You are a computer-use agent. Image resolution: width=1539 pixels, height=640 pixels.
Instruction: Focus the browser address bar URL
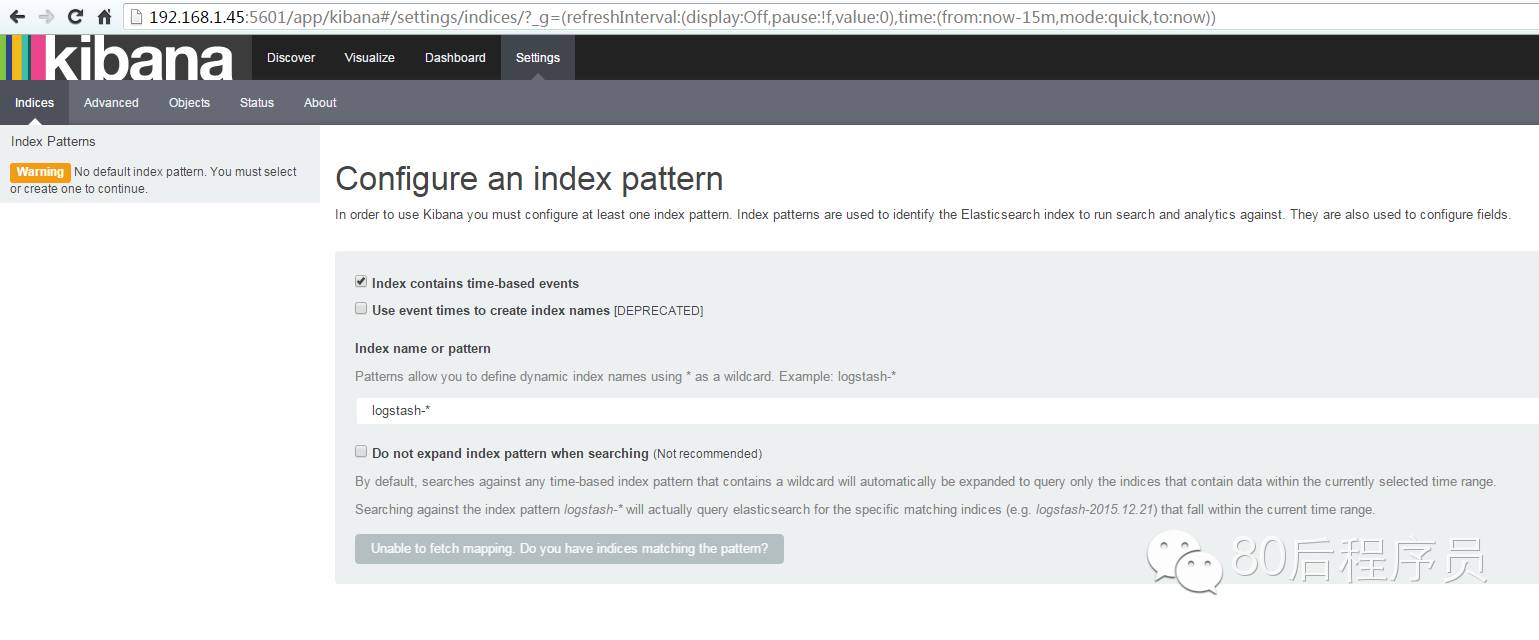click(682, 17)
